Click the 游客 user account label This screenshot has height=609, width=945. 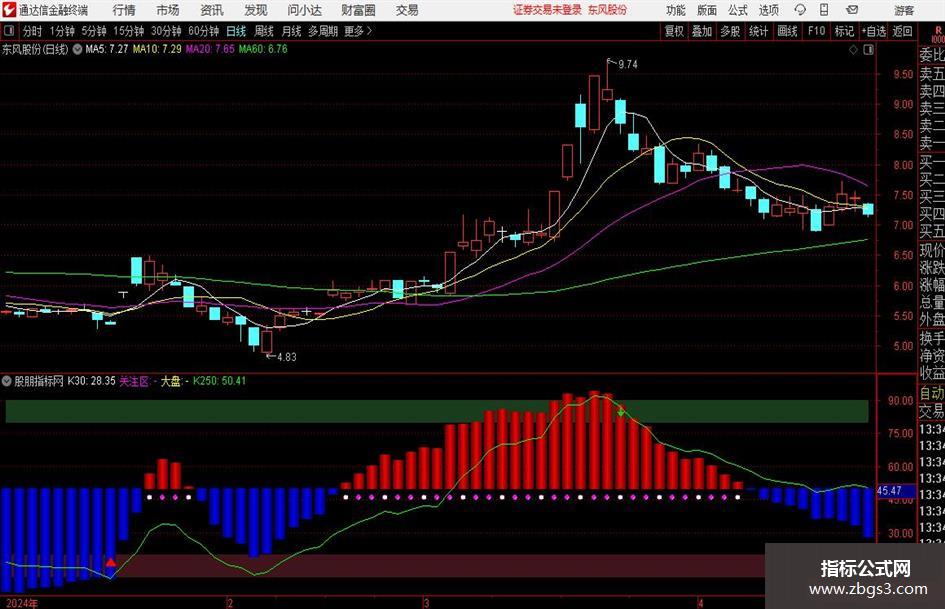pos(905,10)
